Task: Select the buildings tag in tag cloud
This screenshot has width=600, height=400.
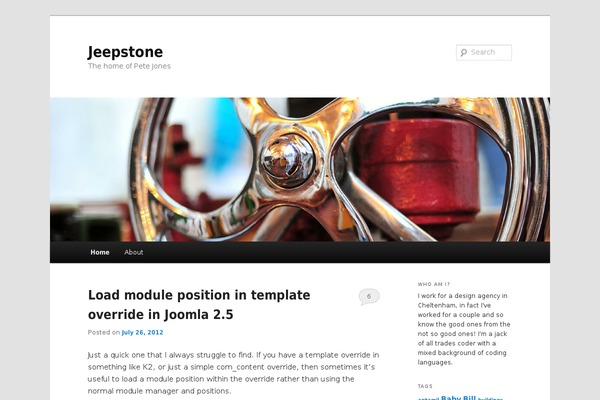Action: (490, 398)
